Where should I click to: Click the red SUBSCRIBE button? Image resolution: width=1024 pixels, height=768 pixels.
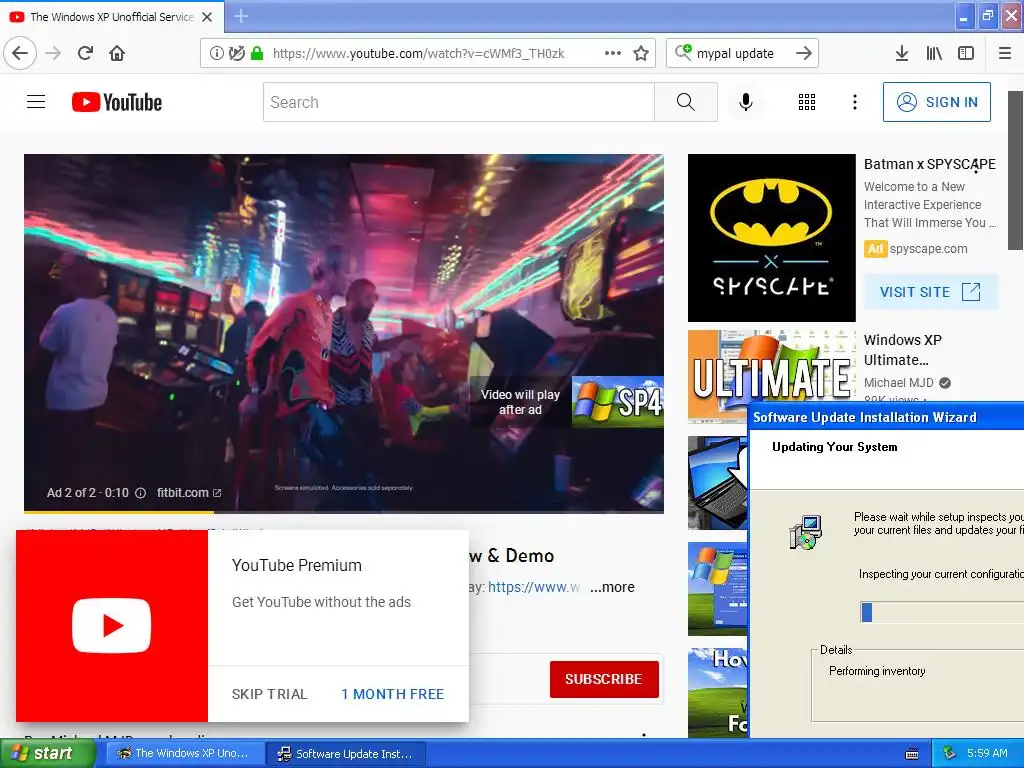[x=604, y=679]
